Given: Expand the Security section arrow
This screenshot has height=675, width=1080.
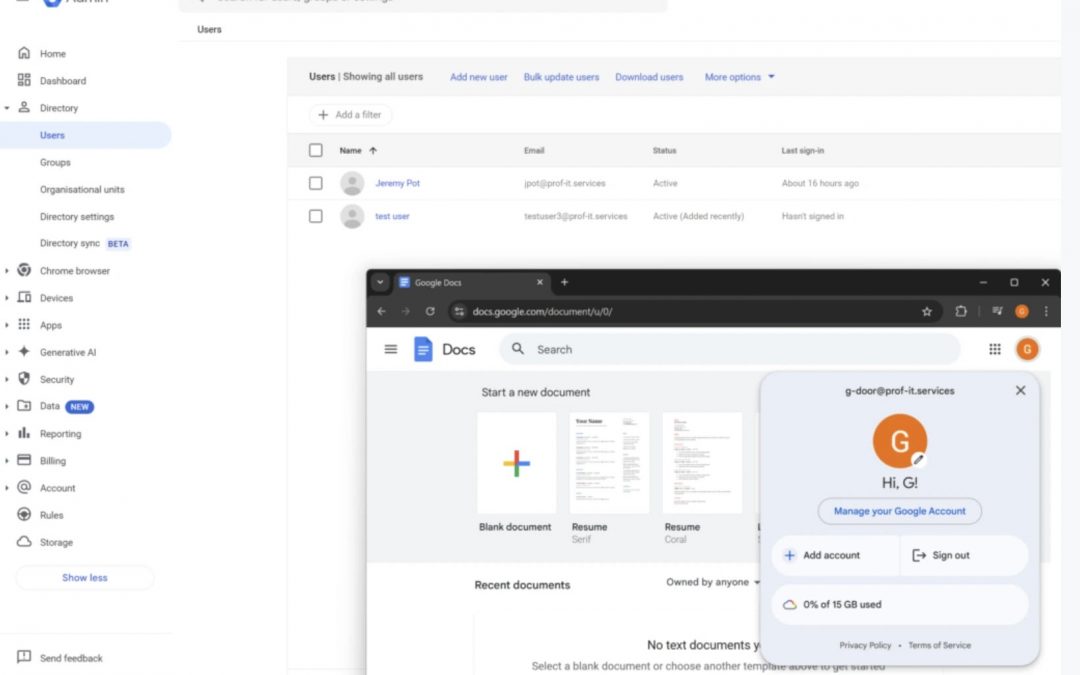Looking at the screenshot, I should point(7,380).
